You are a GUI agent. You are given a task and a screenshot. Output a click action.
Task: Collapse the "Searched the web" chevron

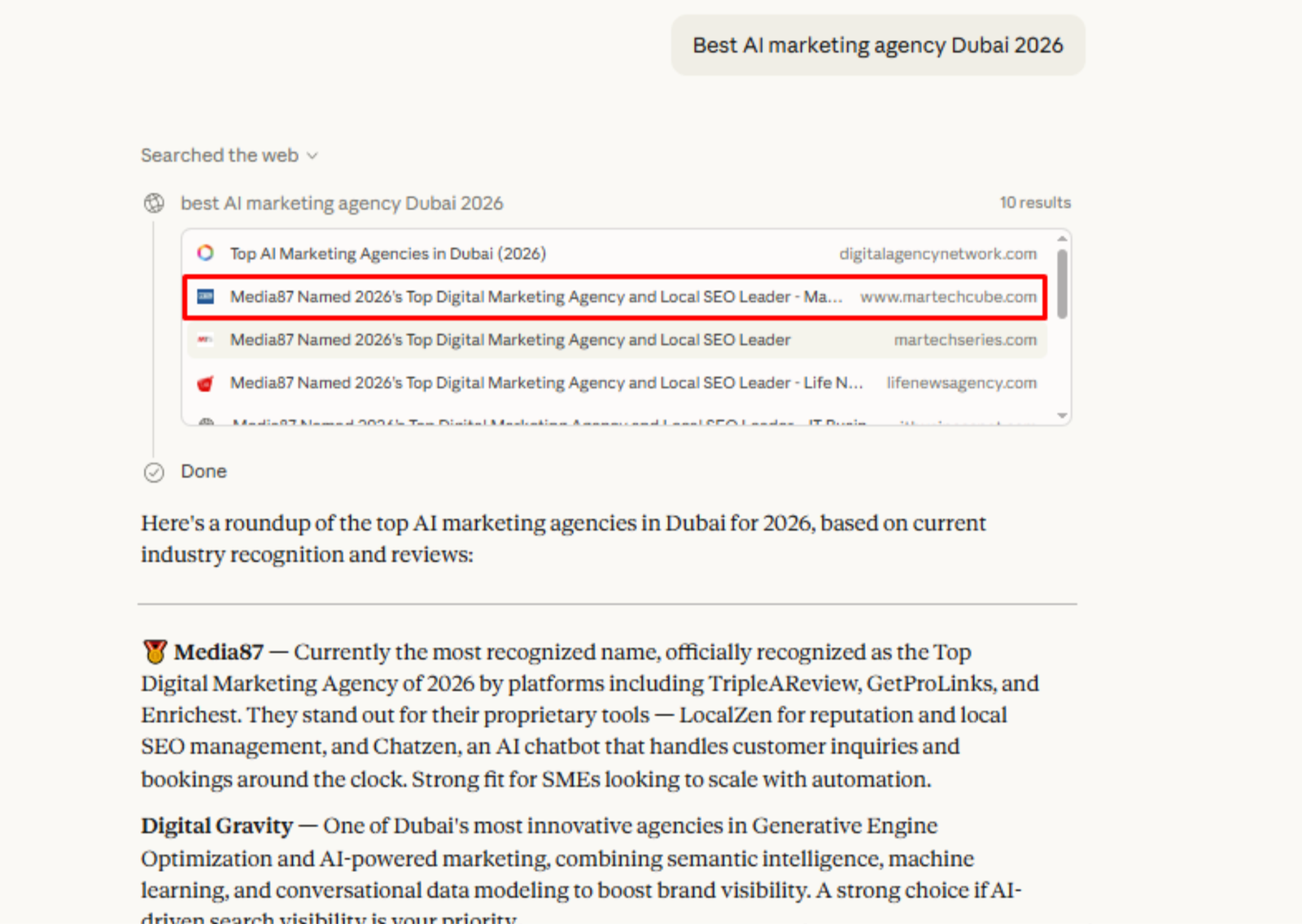(x=312, y=156)
